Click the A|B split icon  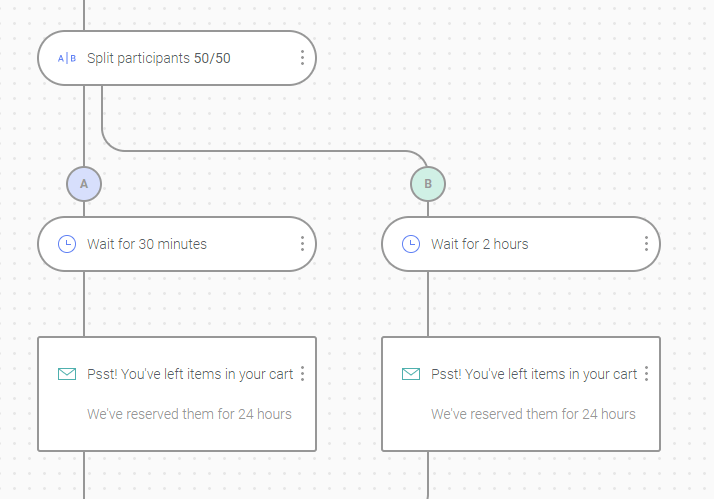pyautogui.click(x=67, y=58)
